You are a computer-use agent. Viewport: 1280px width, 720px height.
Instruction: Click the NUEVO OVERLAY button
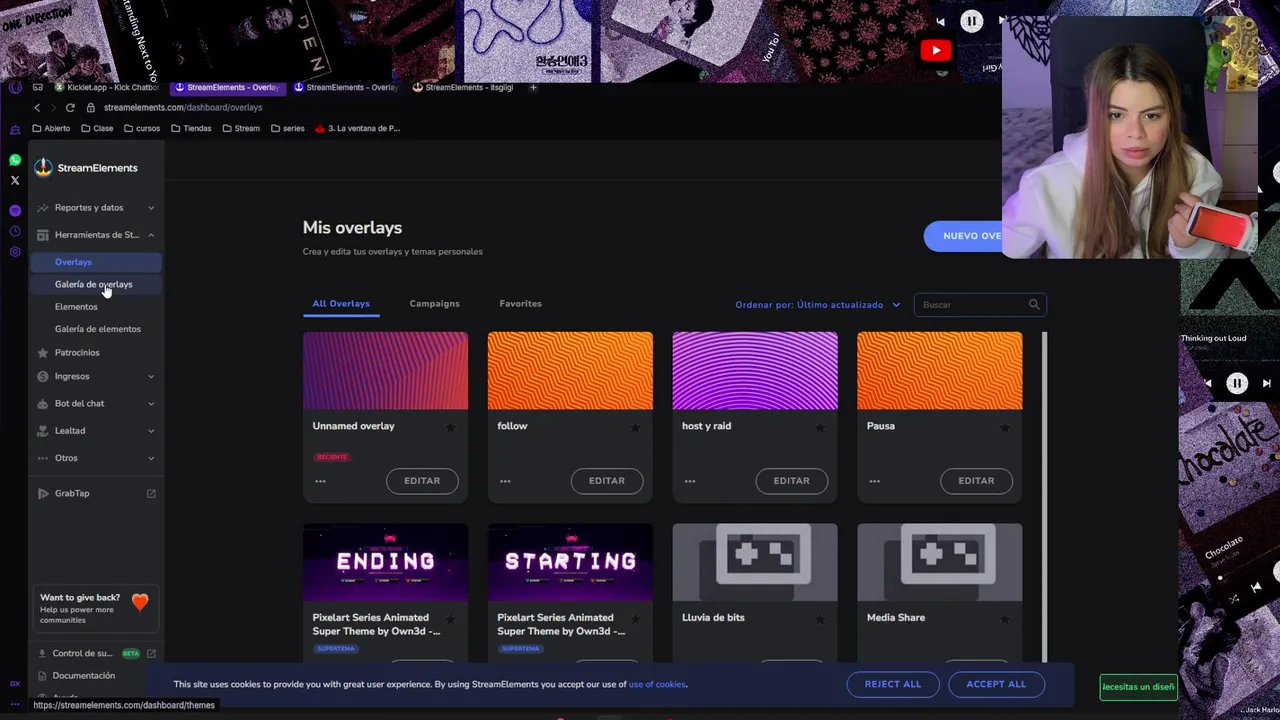pos(963,236)
